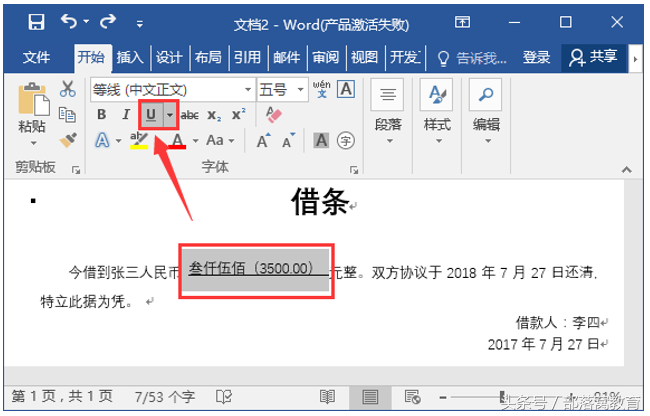This screenshot has height=416, width=650.
Task: Open the 样式 styles gallery
Action: 437,112
